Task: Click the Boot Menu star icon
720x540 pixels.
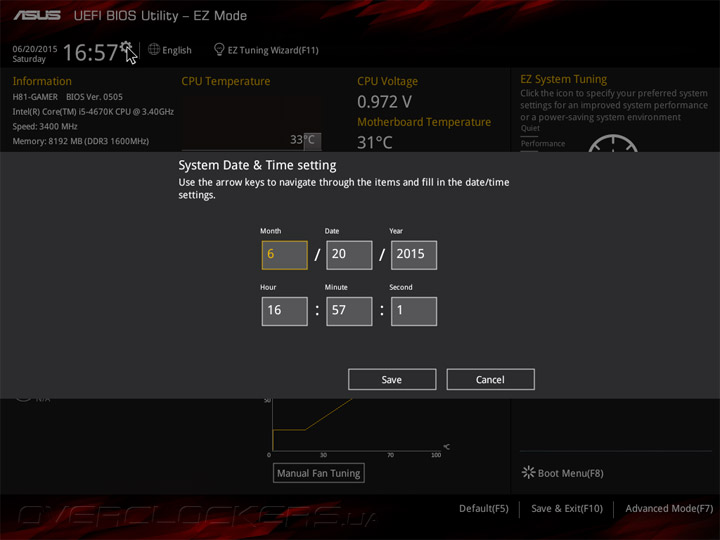Action: click(528, 472)
